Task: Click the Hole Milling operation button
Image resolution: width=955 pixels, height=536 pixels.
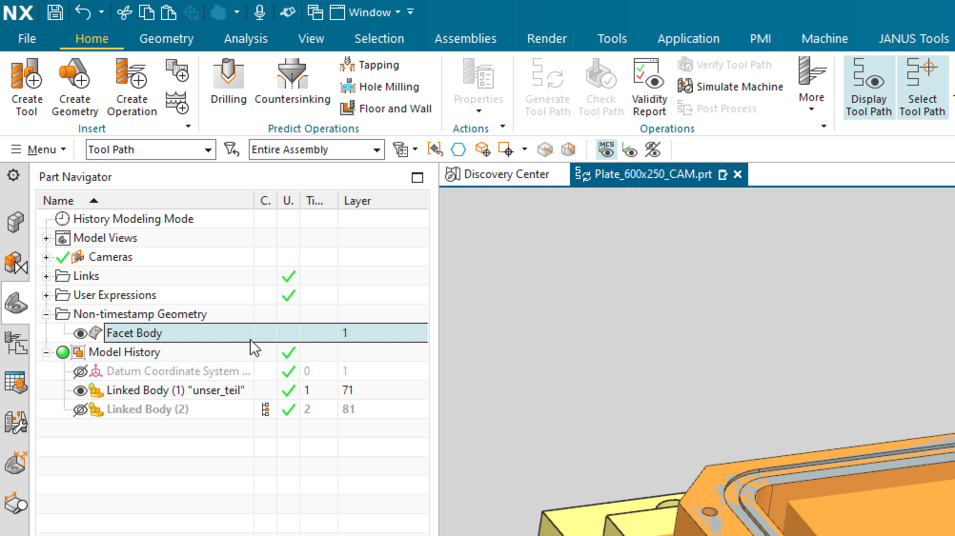Action: (380, 86)
